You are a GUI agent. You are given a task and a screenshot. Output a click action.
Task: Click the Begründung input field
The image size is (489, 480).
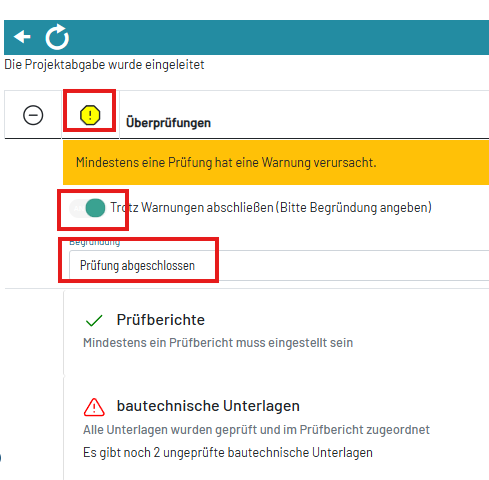click(279, 266)
